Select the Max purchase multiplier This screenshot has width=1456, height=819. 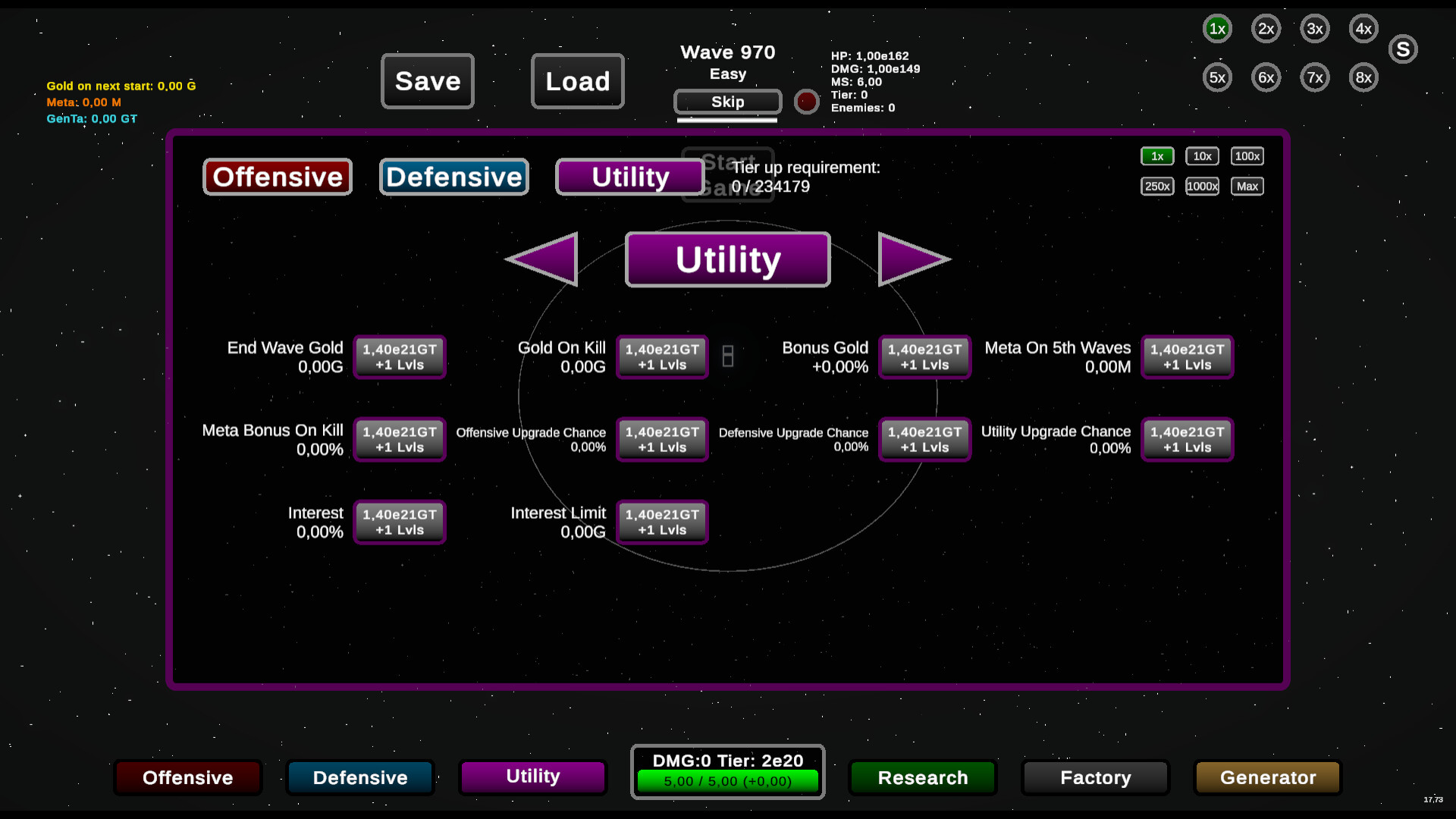pos(1247,187)
